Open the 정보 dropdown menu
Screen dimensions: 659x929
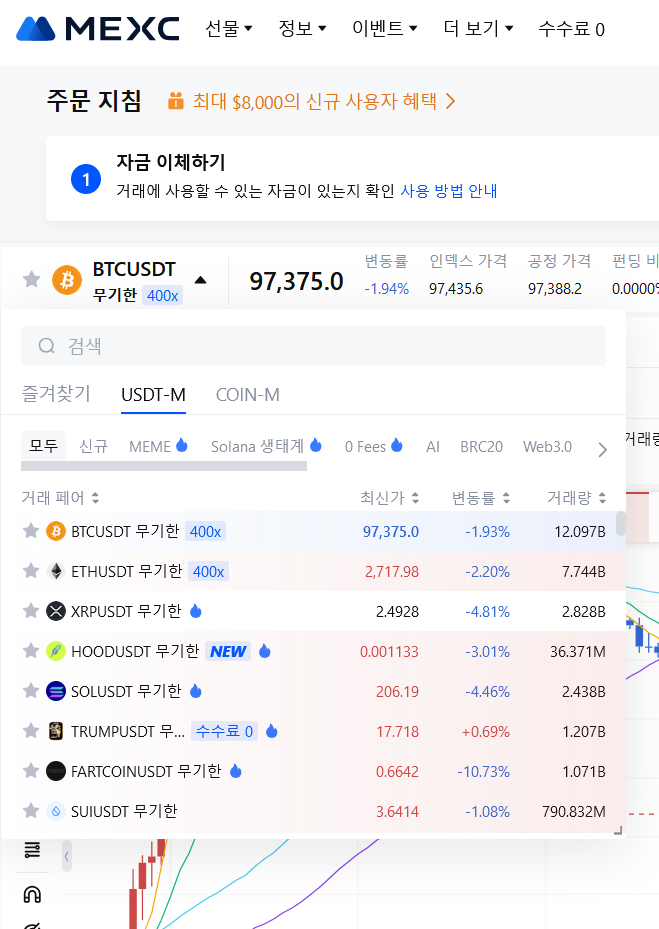point(302,28)
